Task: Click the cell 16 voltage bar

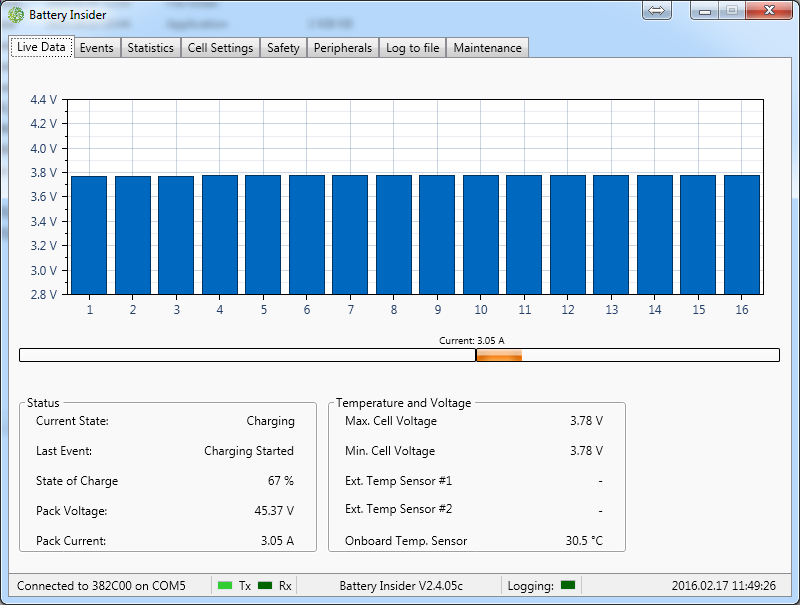Action: (x=741, y=235)
